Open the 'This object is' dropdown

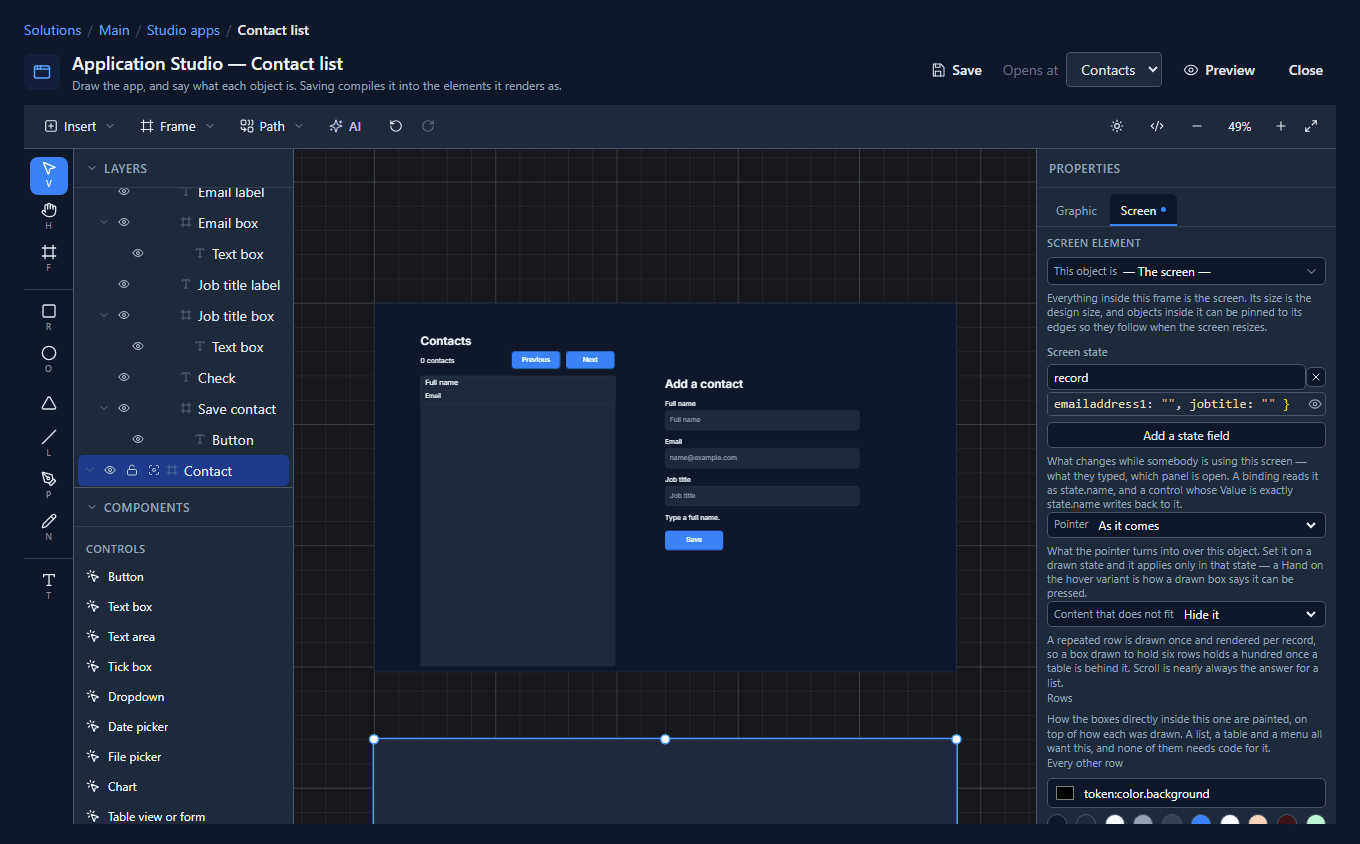pyautogui.click(x=1186, y=271)
